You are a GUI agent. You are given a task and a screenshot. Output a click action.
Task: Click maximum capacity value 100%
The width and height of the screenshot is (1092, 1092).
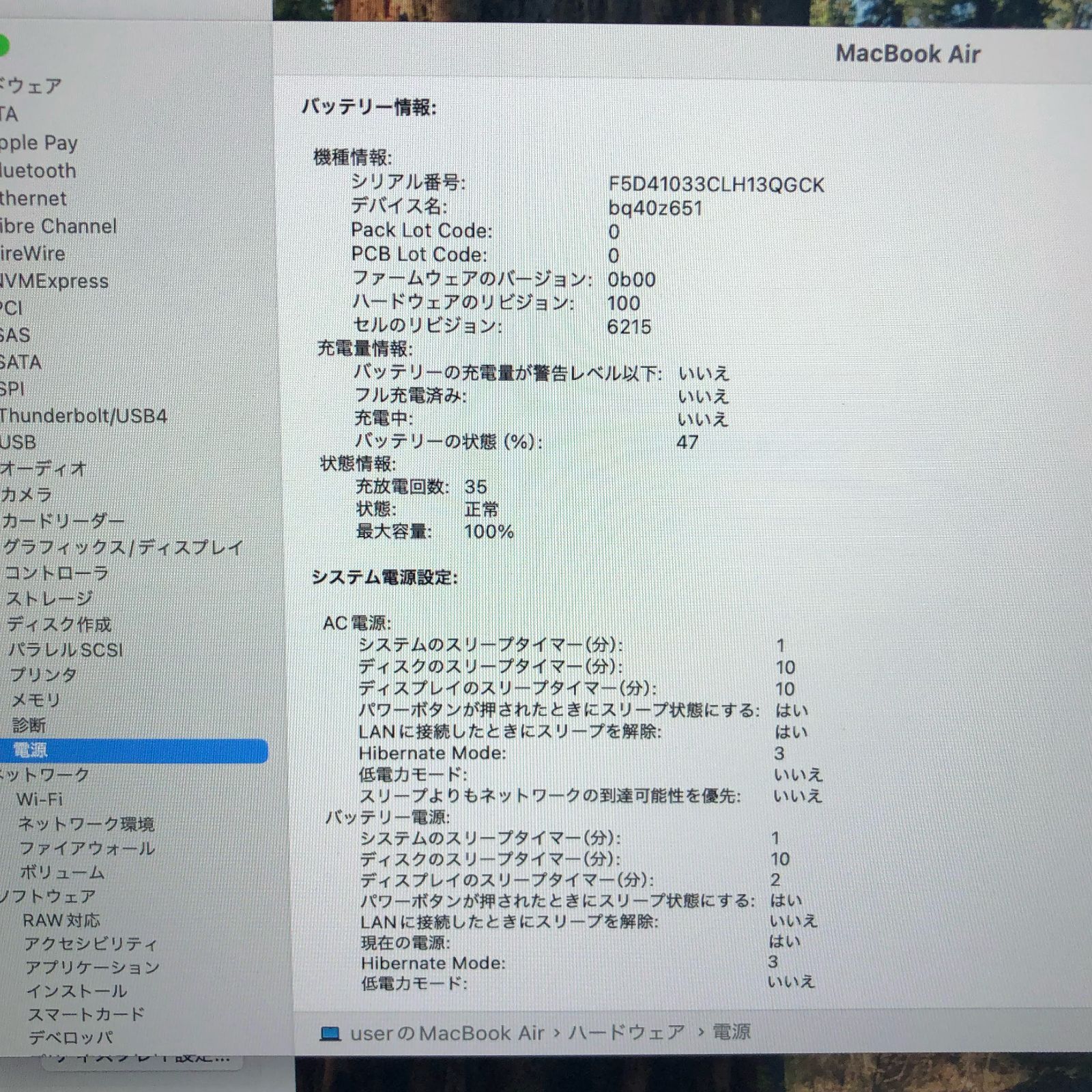click(x=489, y=532)
